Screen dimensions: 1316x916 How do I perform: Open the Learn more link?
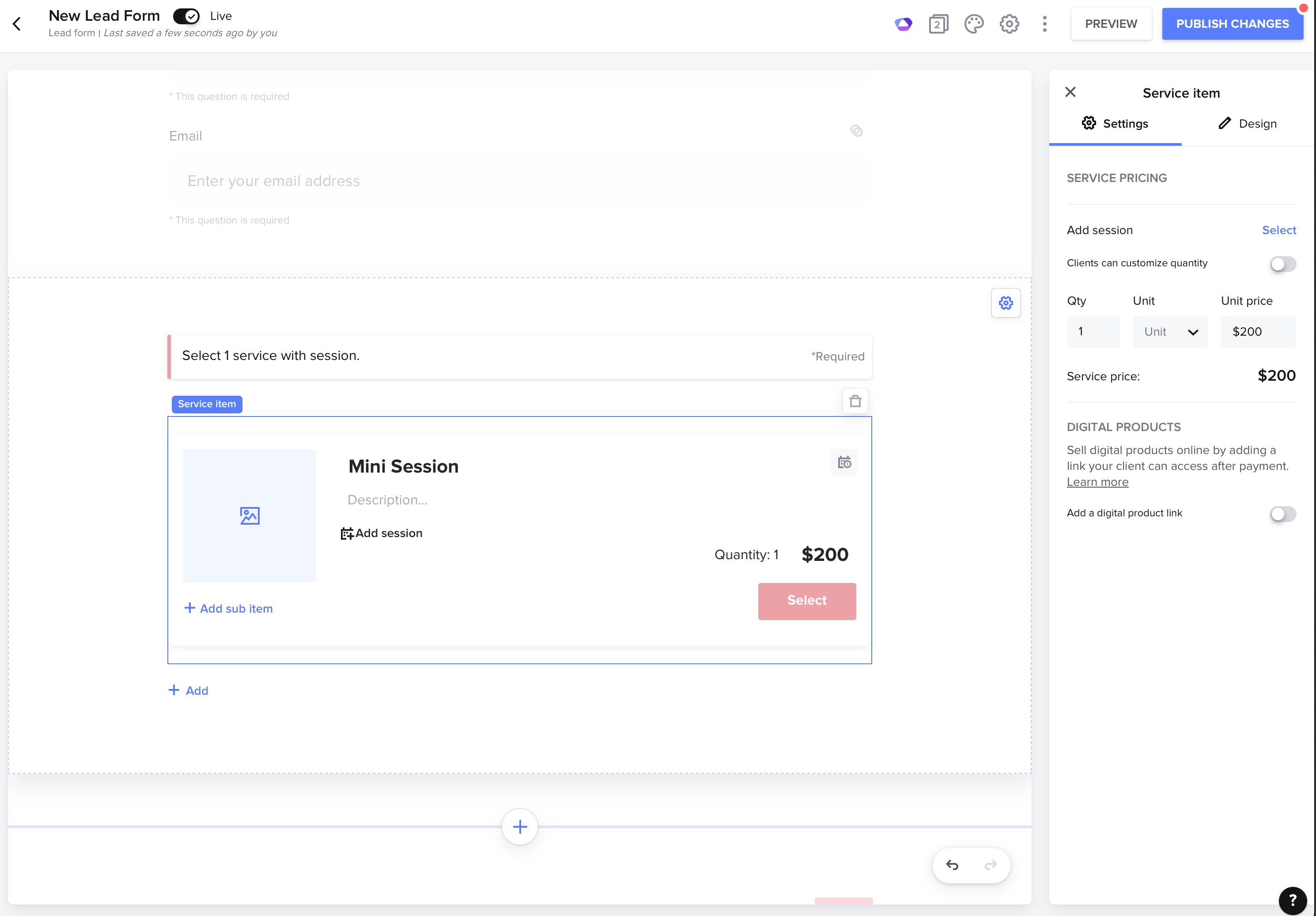1097,482
